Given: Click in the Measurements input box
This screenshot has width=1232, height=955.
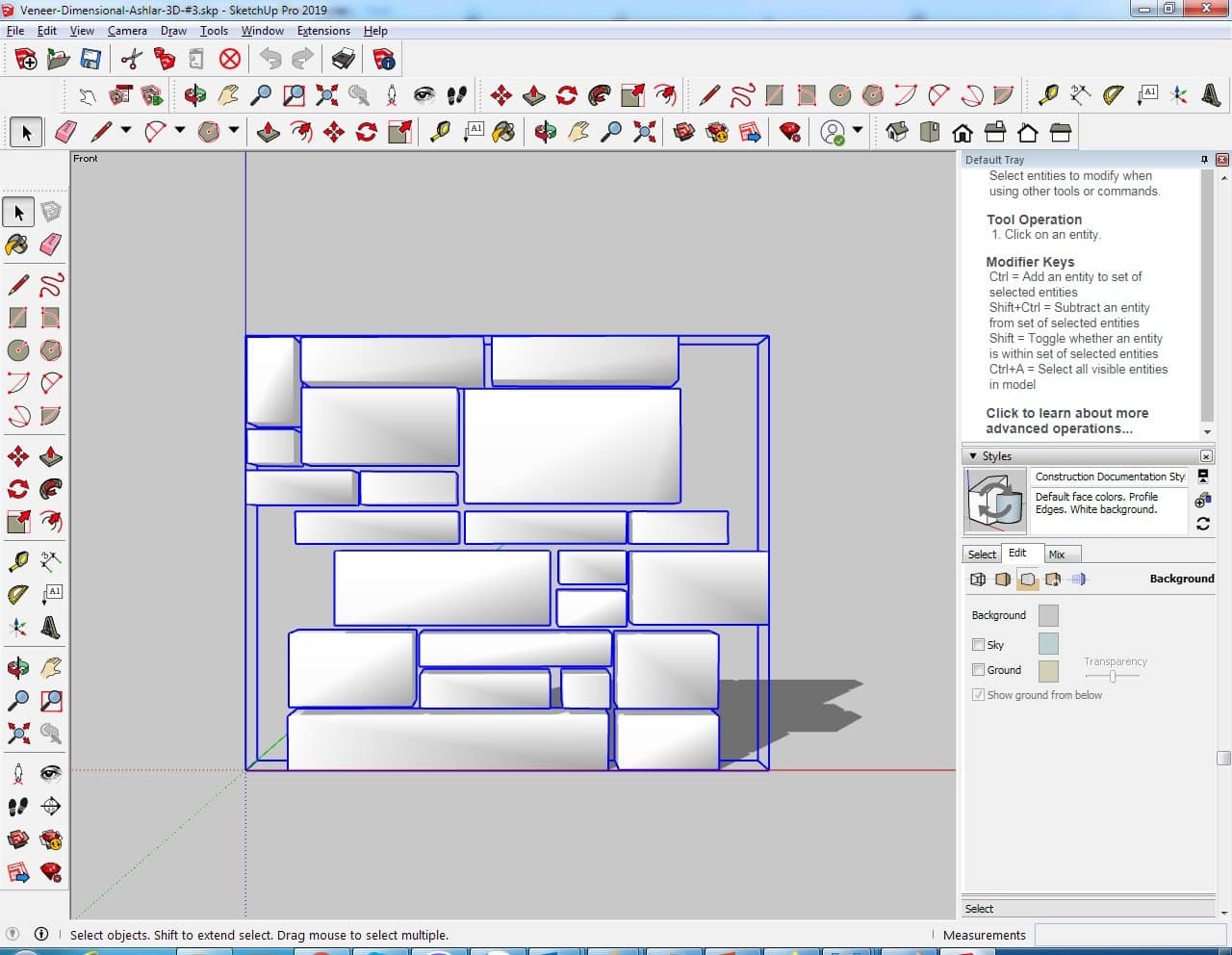Looking at the screenshot, I should click(x=1129, y=935).
